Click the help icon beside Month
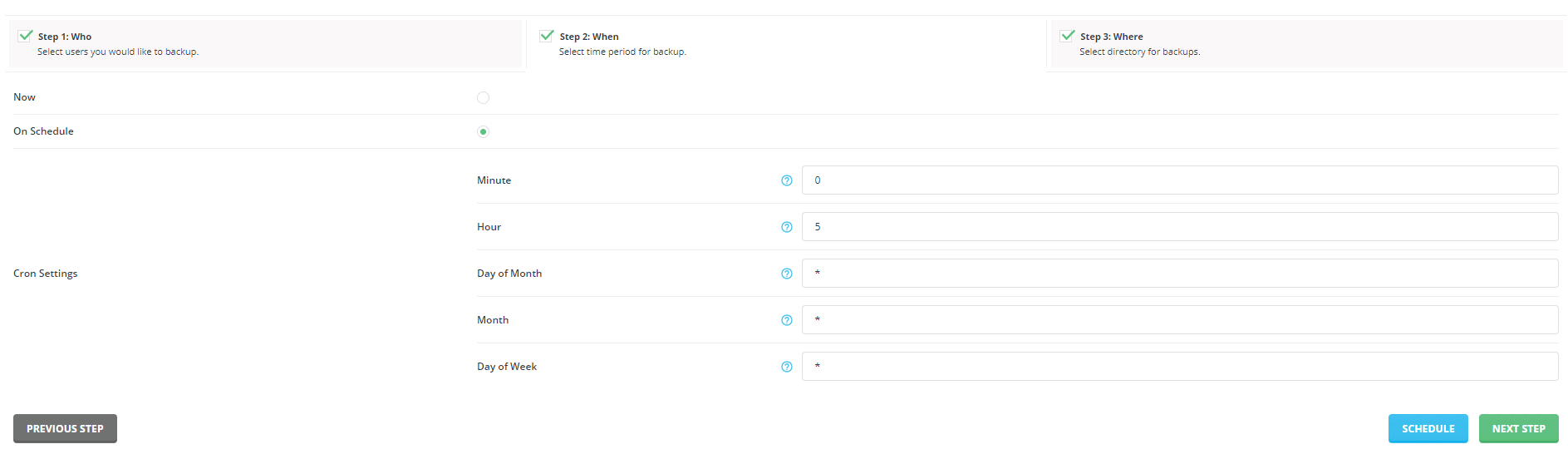Viewport: 1568px width, 459px height. [786, 320]
